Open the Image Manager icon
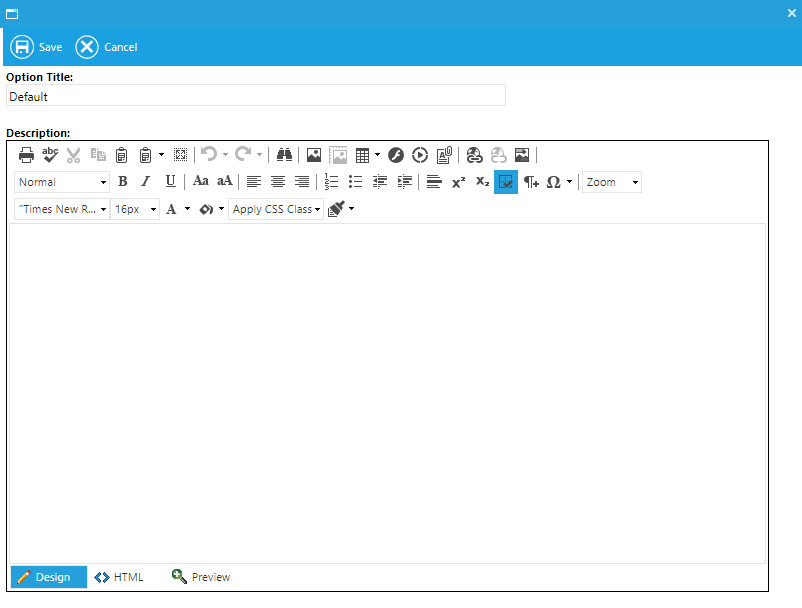This screenshot has height=608, width=802. point(314,155)
